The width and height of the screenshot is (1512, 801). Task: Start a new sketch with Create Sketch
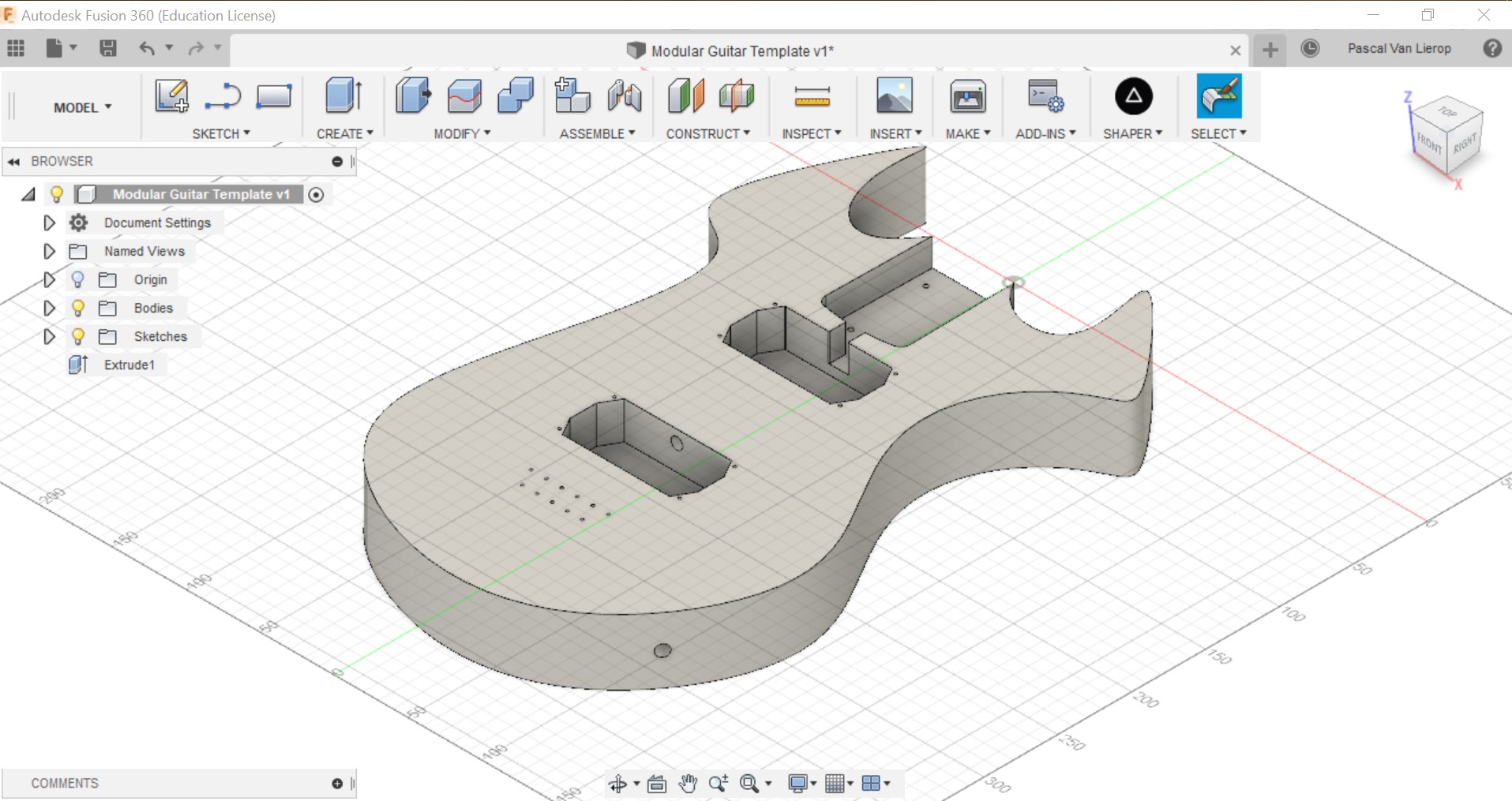[x=171, y=96]
